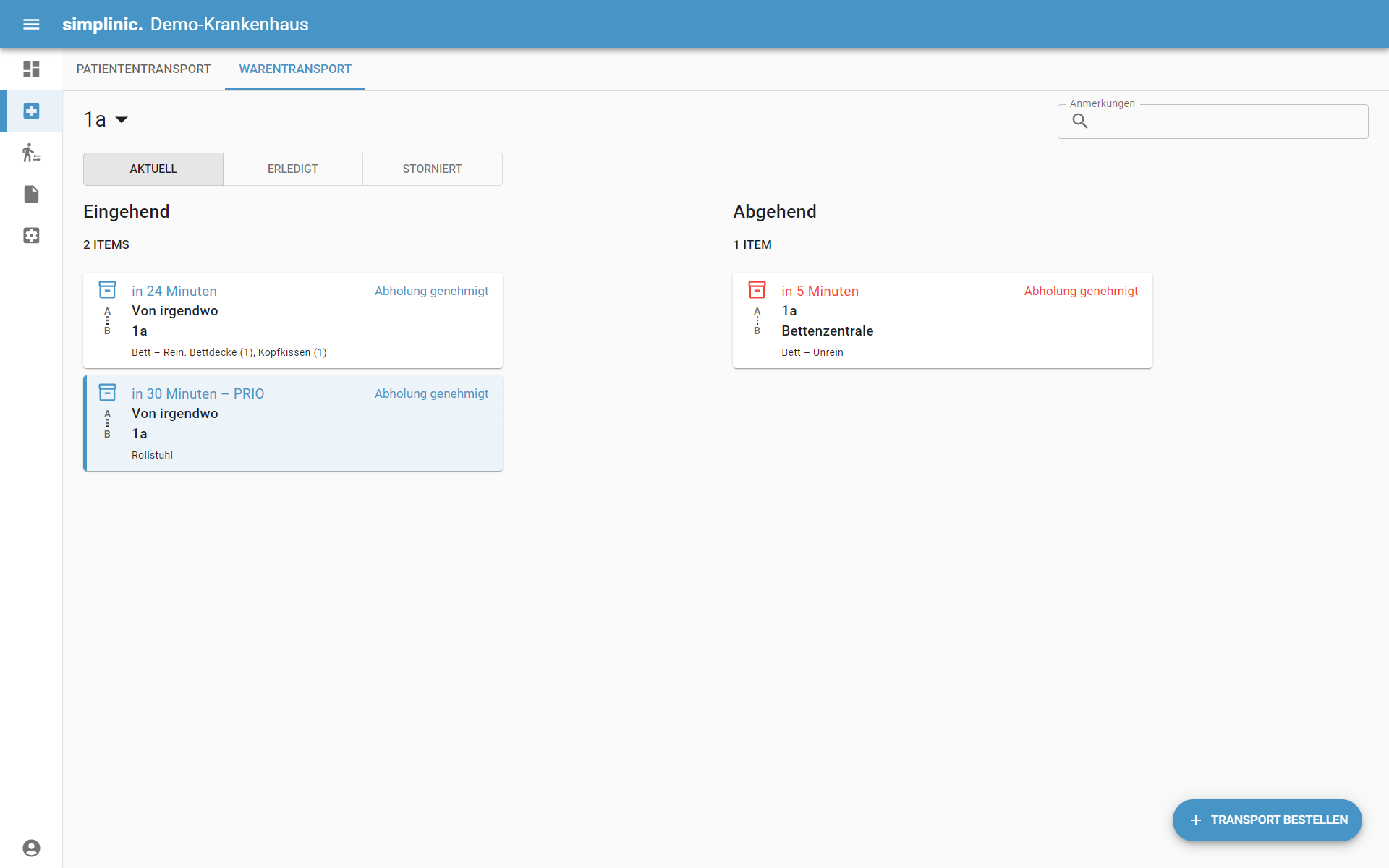Switch to the STORNIERT filter toggle
This screenshot has height=868, width=1389.
click(432, 169)
